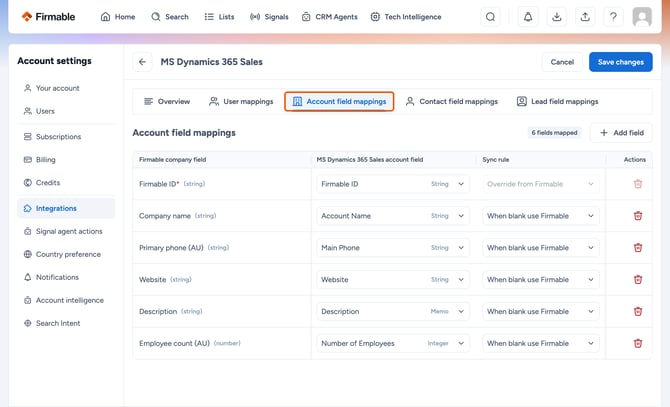Click the upload icon in top bar
The image size is (670, 407).
pos(585,17)
